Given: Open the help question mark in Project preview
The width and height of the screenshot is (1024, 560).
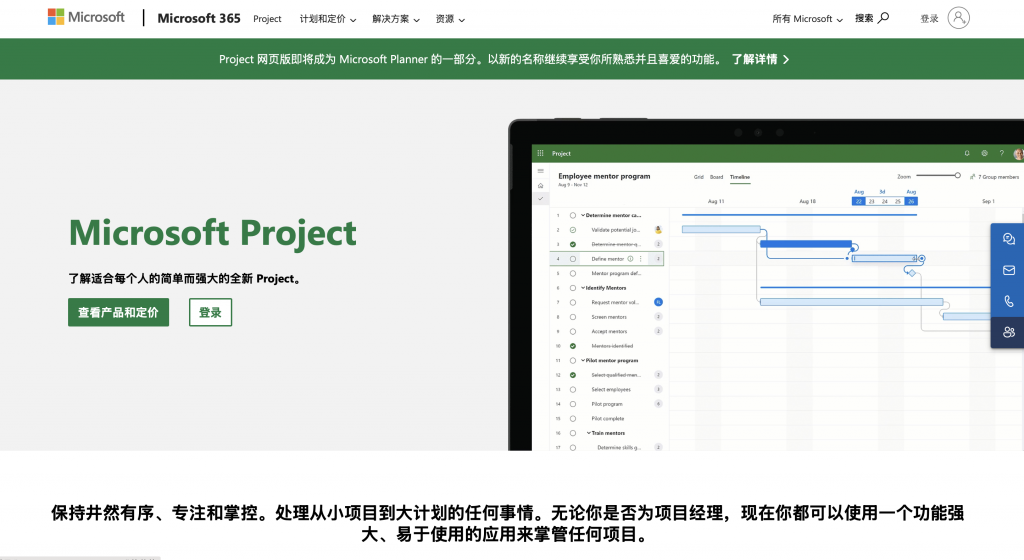Looking at the screenshot, I should pos(1001,153).
